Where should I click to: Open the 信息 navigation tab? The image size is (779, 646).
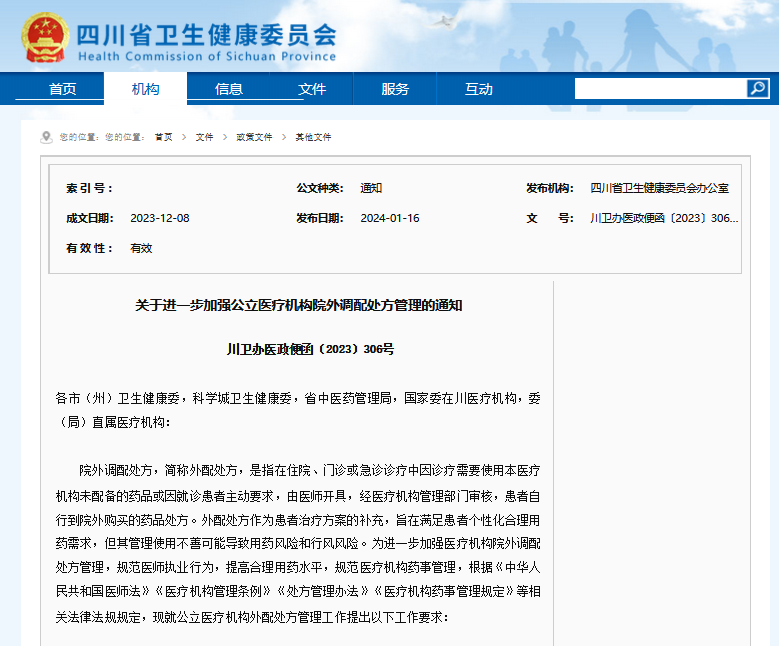point(229,89)
